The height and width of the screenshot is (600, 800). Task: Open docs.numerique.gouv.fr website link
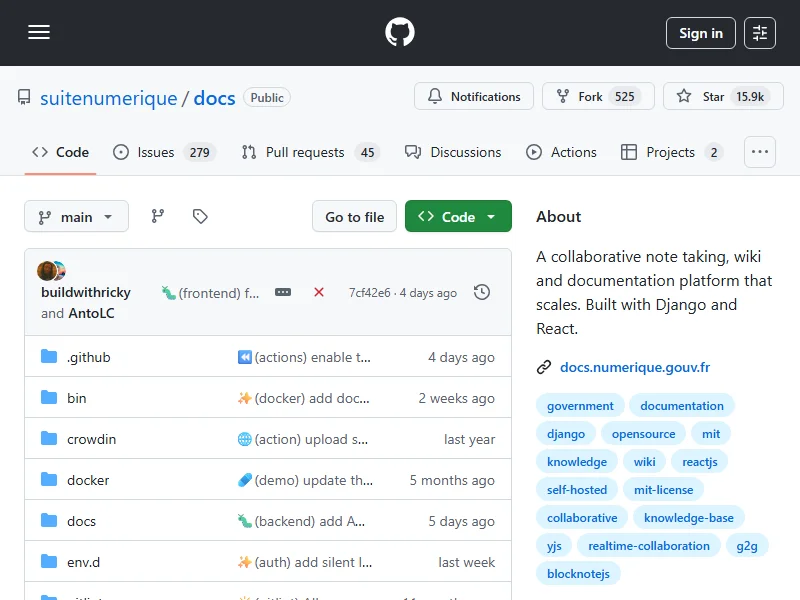(634, 367)
